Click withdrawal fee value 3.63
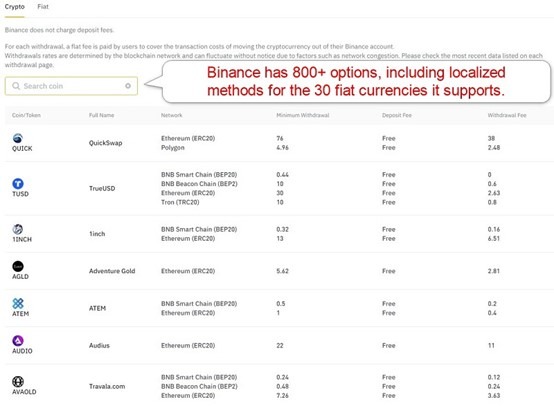Image resolution: width=554 pixels, height=406 pixels. point(494,395)
